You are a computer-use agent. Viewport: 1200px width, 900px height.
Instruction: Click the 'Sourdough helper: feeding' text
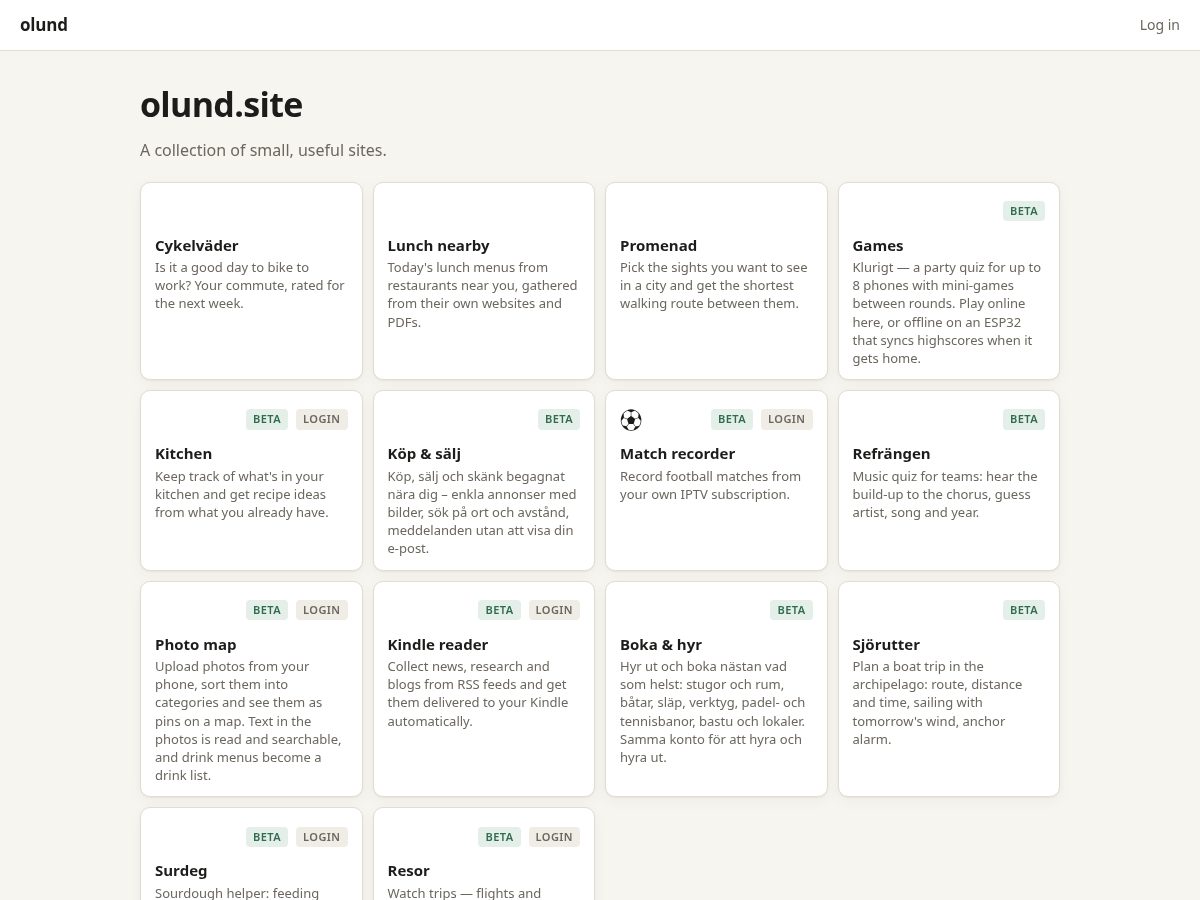[x=237, y=893]
